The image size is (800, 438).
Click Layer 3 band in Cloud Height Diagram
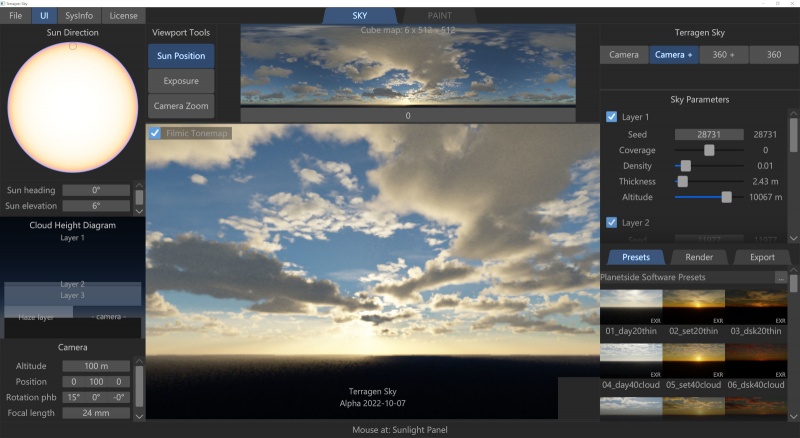(72, 297)
